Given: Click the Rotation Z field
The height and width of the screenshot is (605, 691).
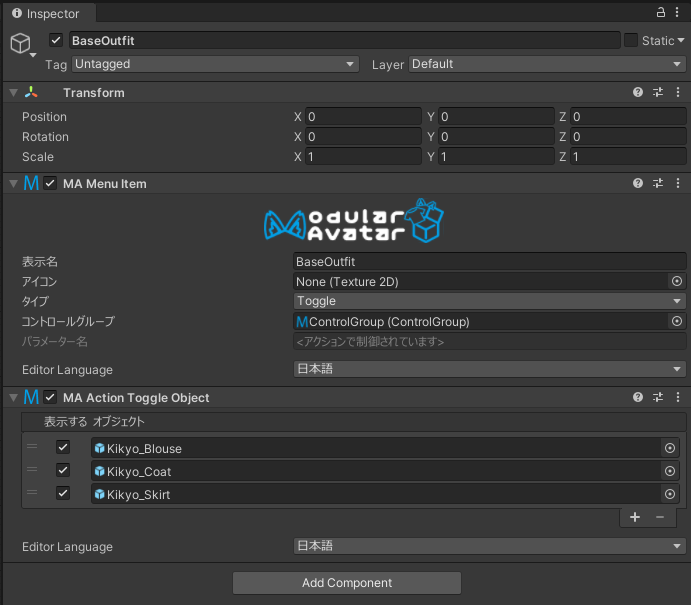Looking at the screenshot, I should pos(628,137).
